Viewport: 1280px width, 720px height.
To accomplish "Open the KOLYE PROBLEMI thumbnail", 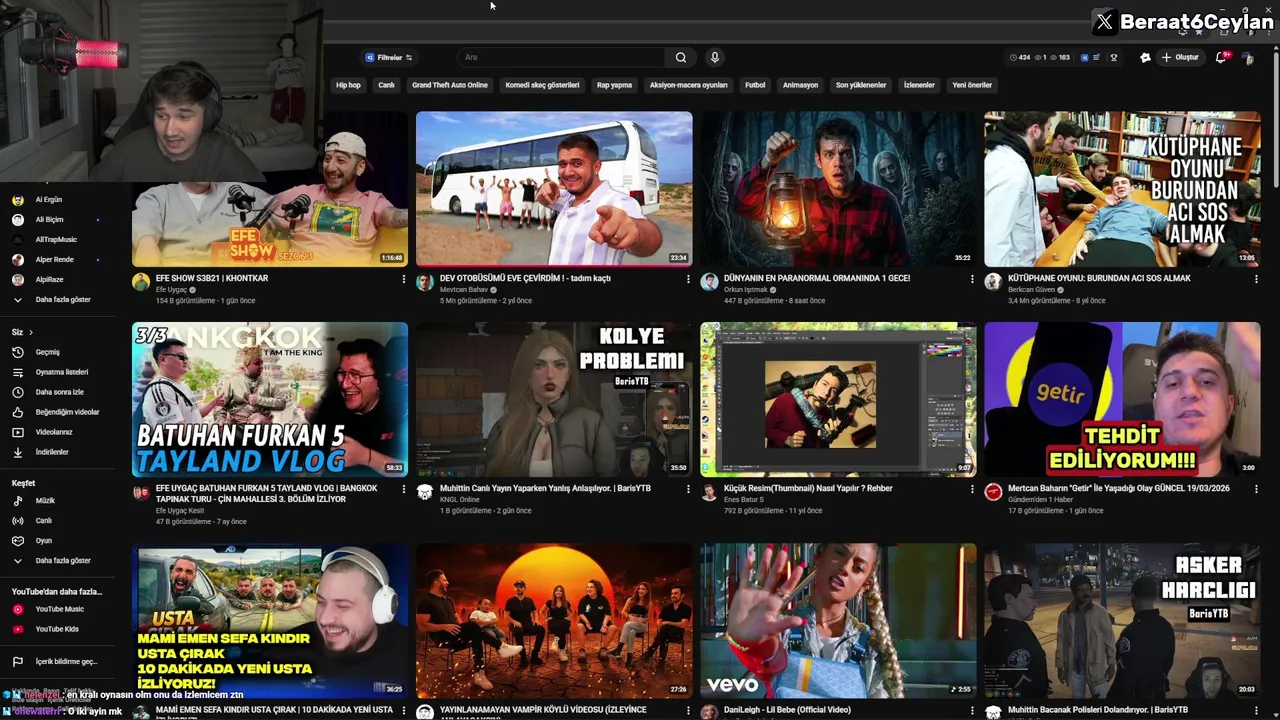I will [x=554, y=399].
